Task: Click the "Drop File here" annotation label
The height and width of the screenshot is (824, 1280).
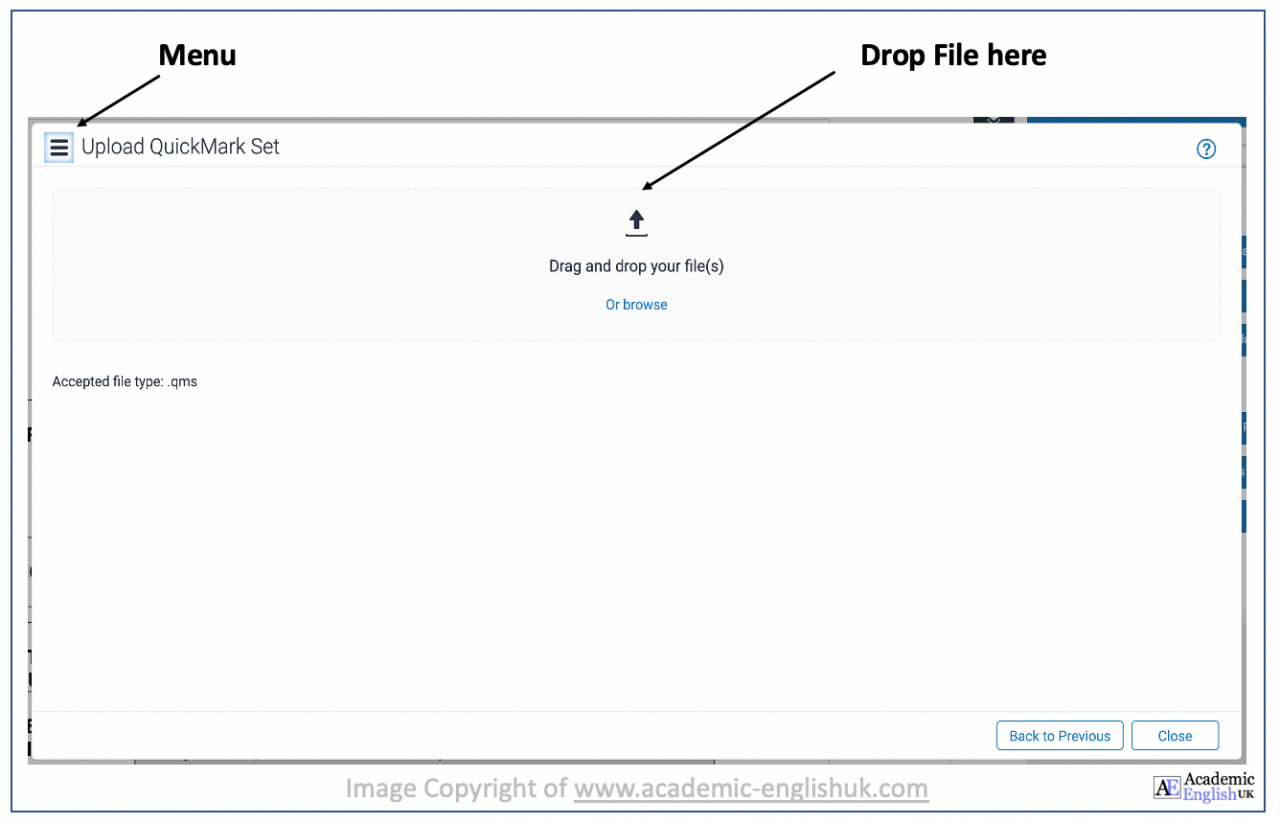Action: click(x=953, y=56)
